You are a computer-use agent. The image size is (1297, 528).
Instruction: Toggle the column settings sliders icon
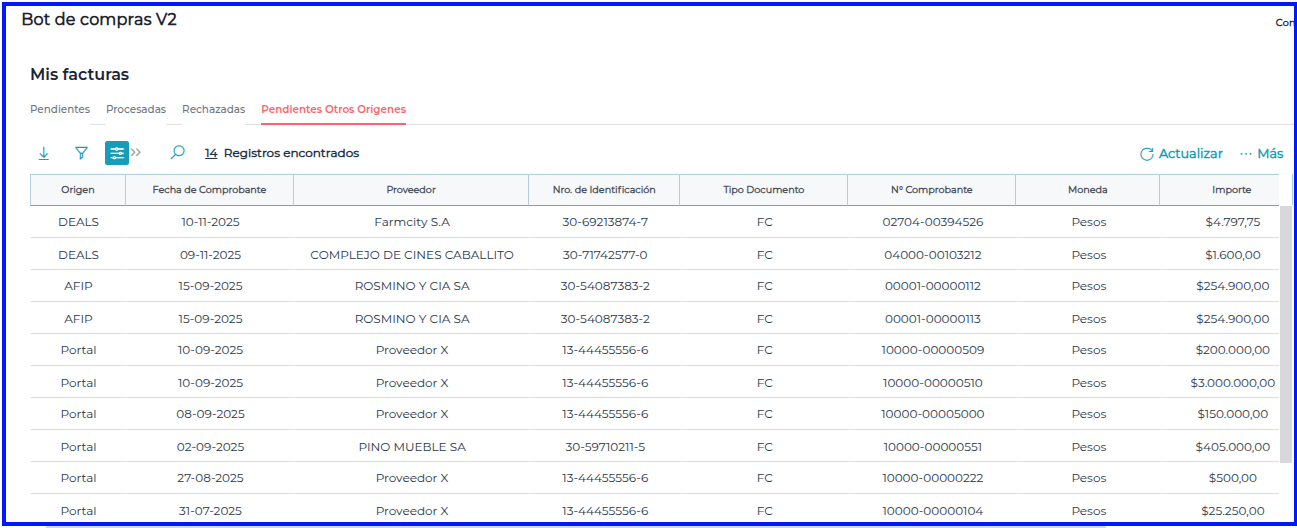117,153
